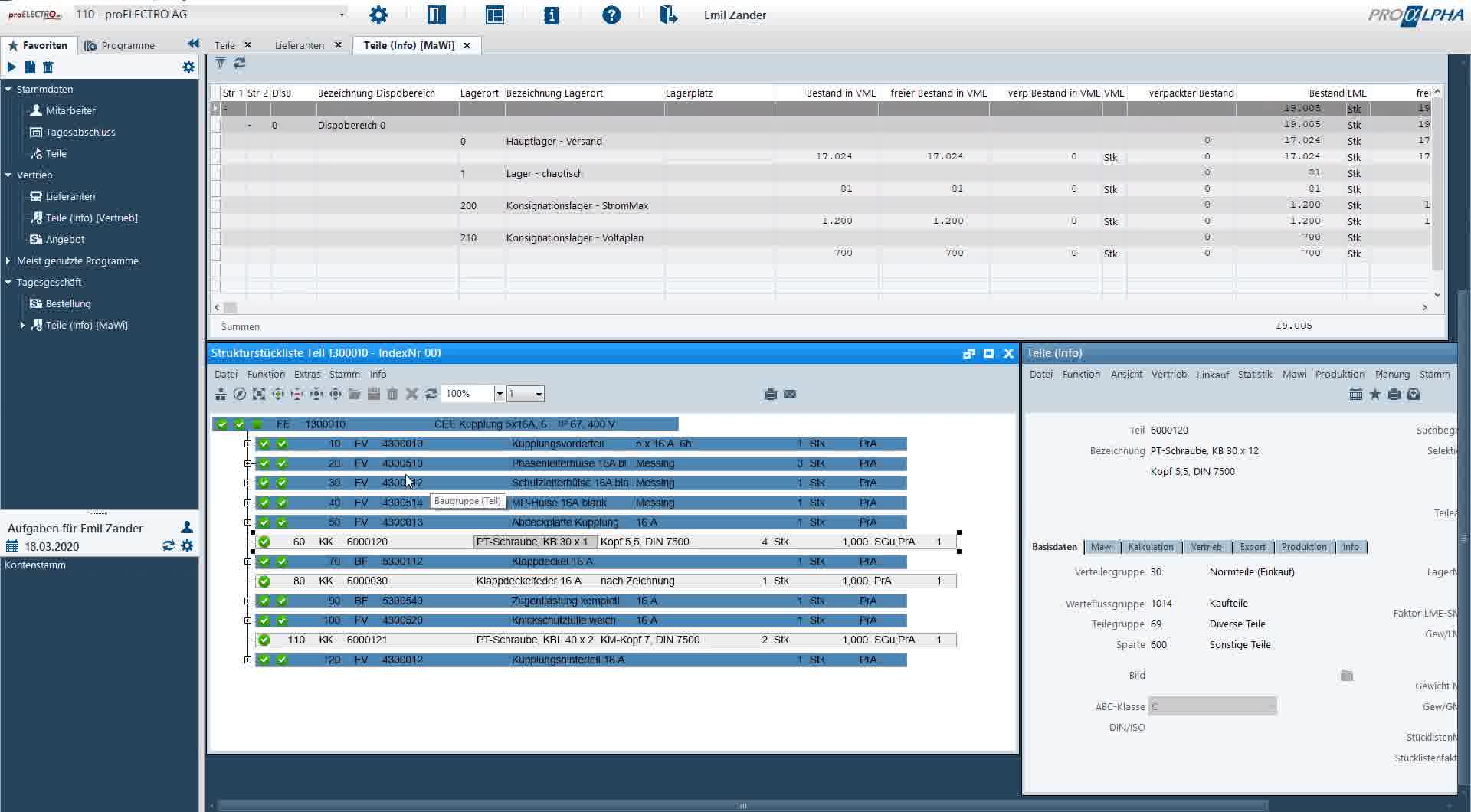Image resolution: width=1471 pixels, height=812 pixels.
Task: Expand tree node for position 70 part 5300112
Action: pos(247,562)
